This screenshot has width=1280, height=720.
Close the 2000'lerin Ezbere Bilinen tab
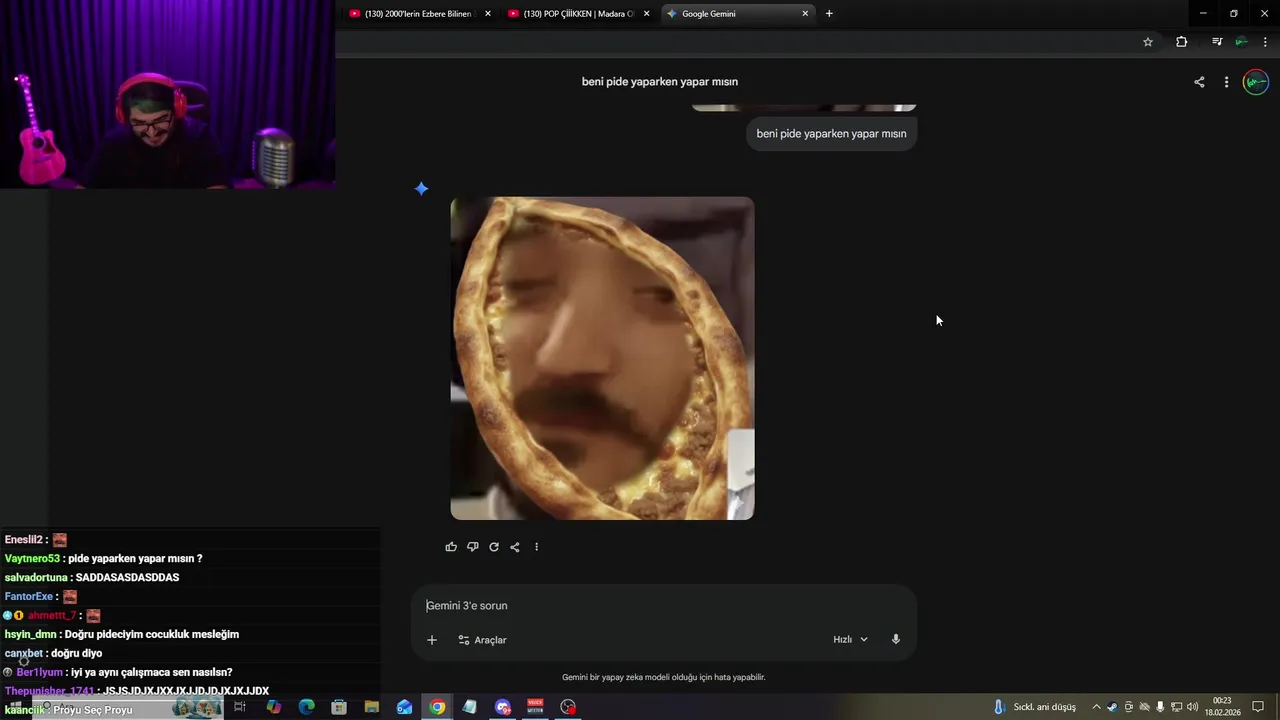coord(488,14)
